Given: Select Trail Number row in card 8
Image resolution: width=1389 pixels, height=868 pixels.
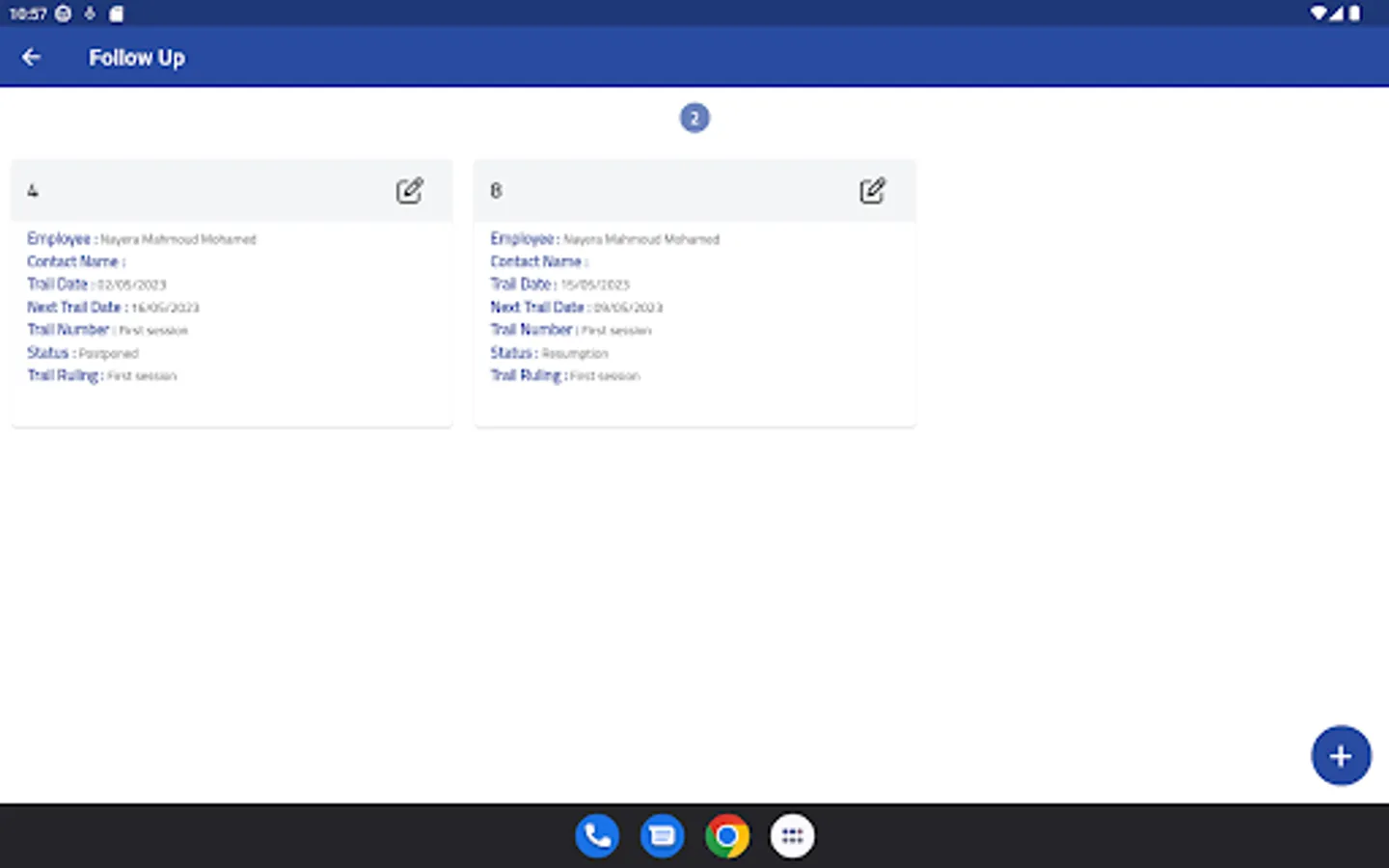Looking at the screenshot, I should pos(570,330).
